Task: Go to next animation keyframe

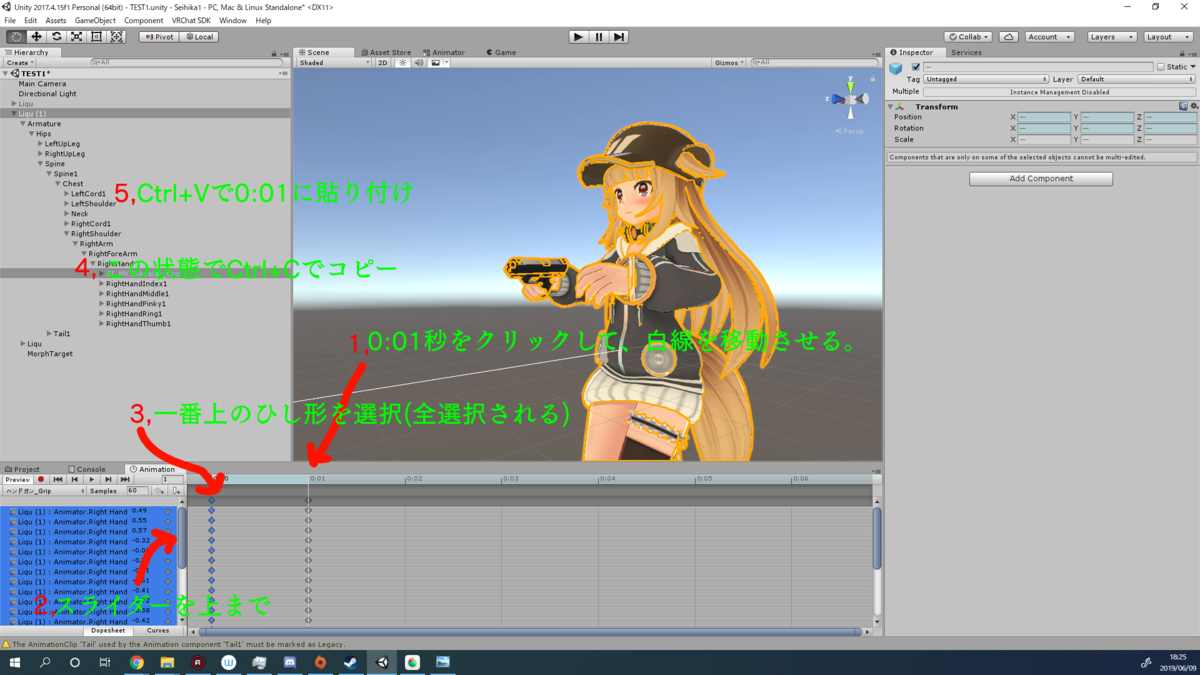Action: click(109, 480)
